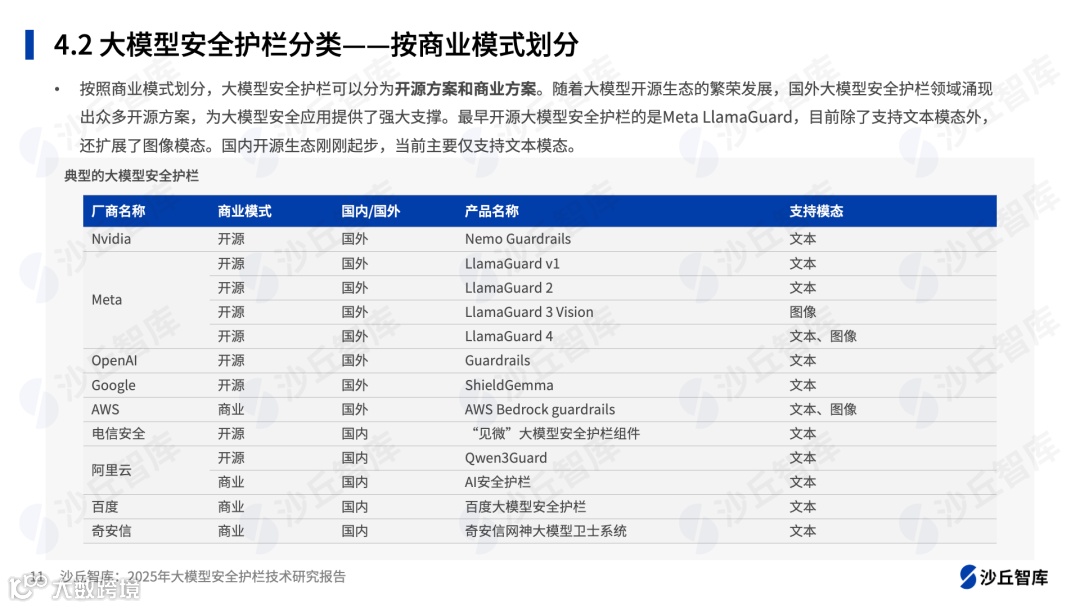The height and width of the screenshot is (608, 1080).
Task: Click the '产品名称' column header
Action: (492, 211)
